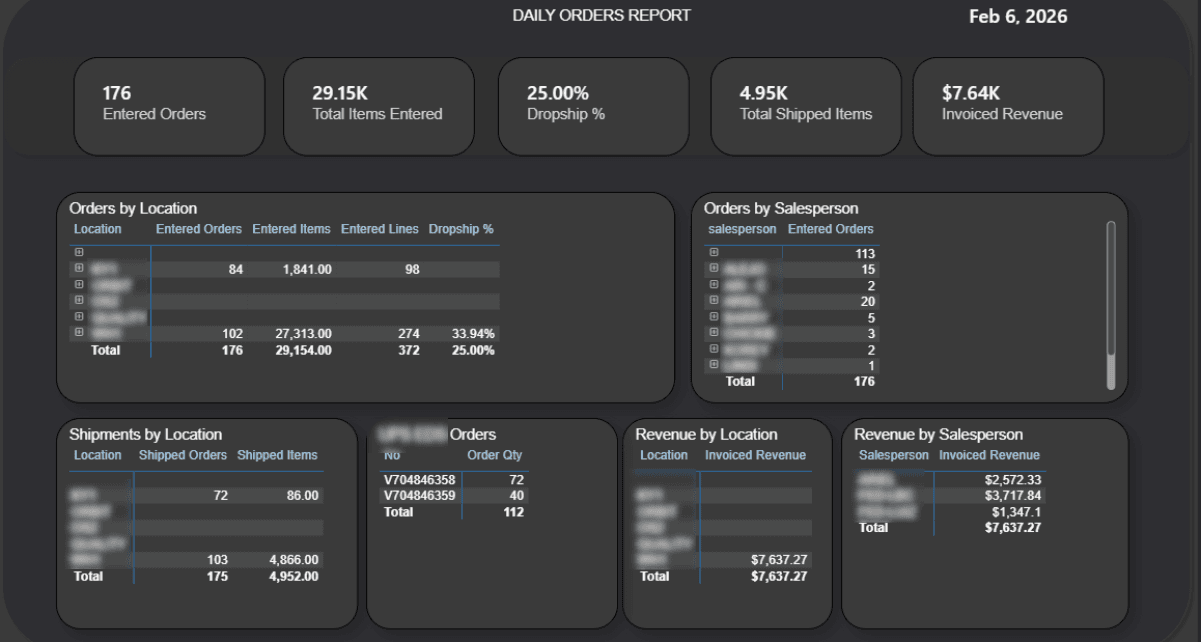Click the scrollbar in Orders by Salesperson panel

point(1113,300)
